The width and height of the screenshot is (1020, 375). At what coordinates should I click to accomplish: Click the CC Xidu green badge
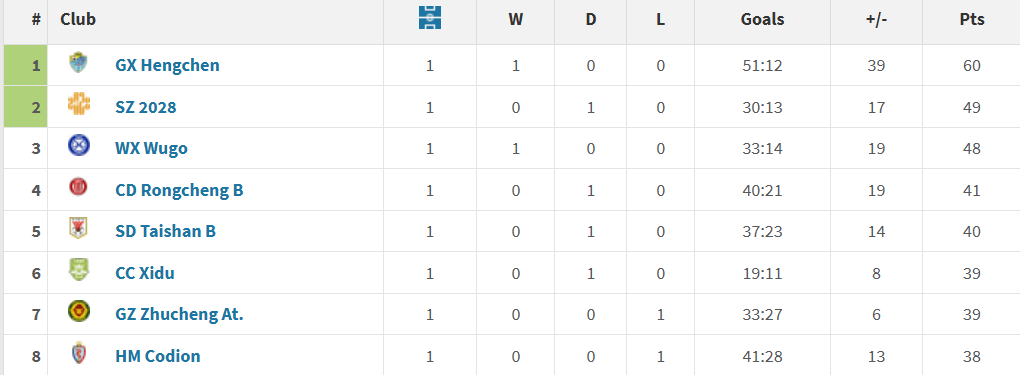79,270
